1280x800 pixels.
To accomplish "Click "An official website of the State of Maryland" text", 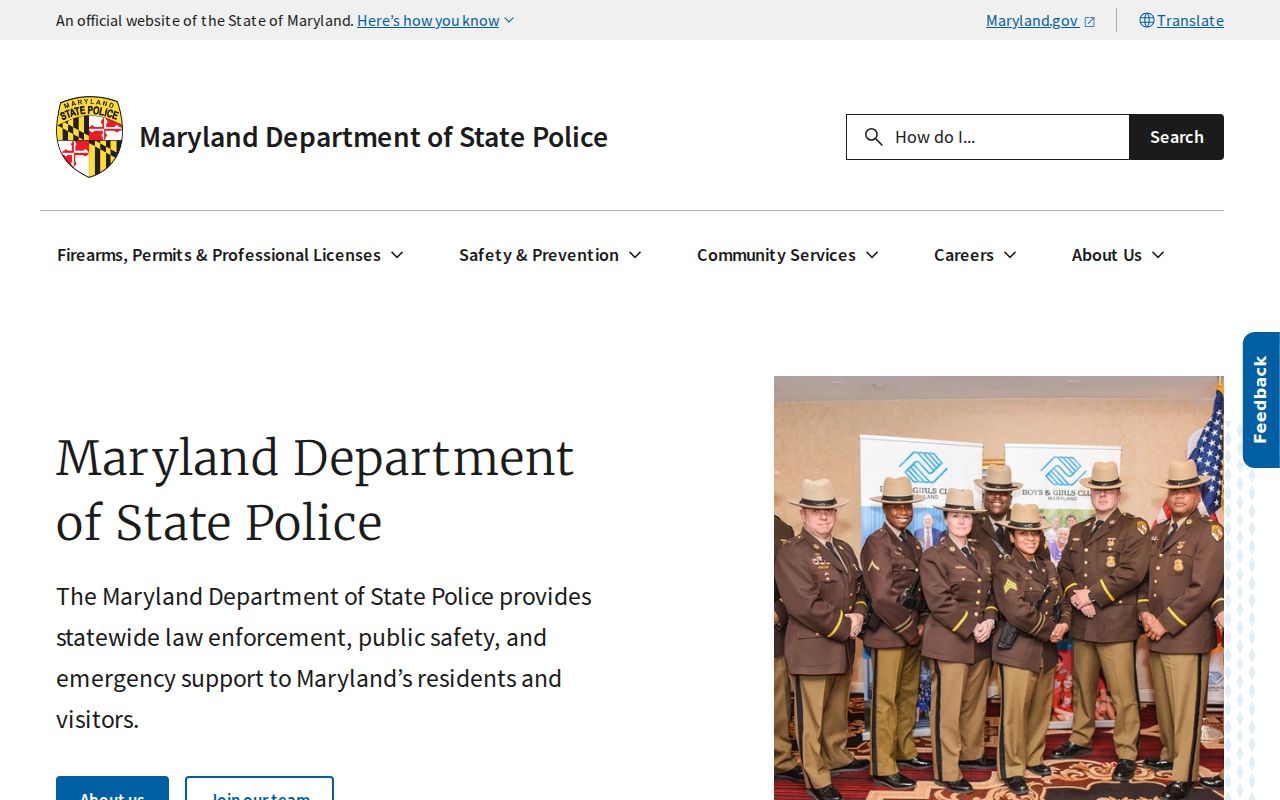I will point(205,20).
